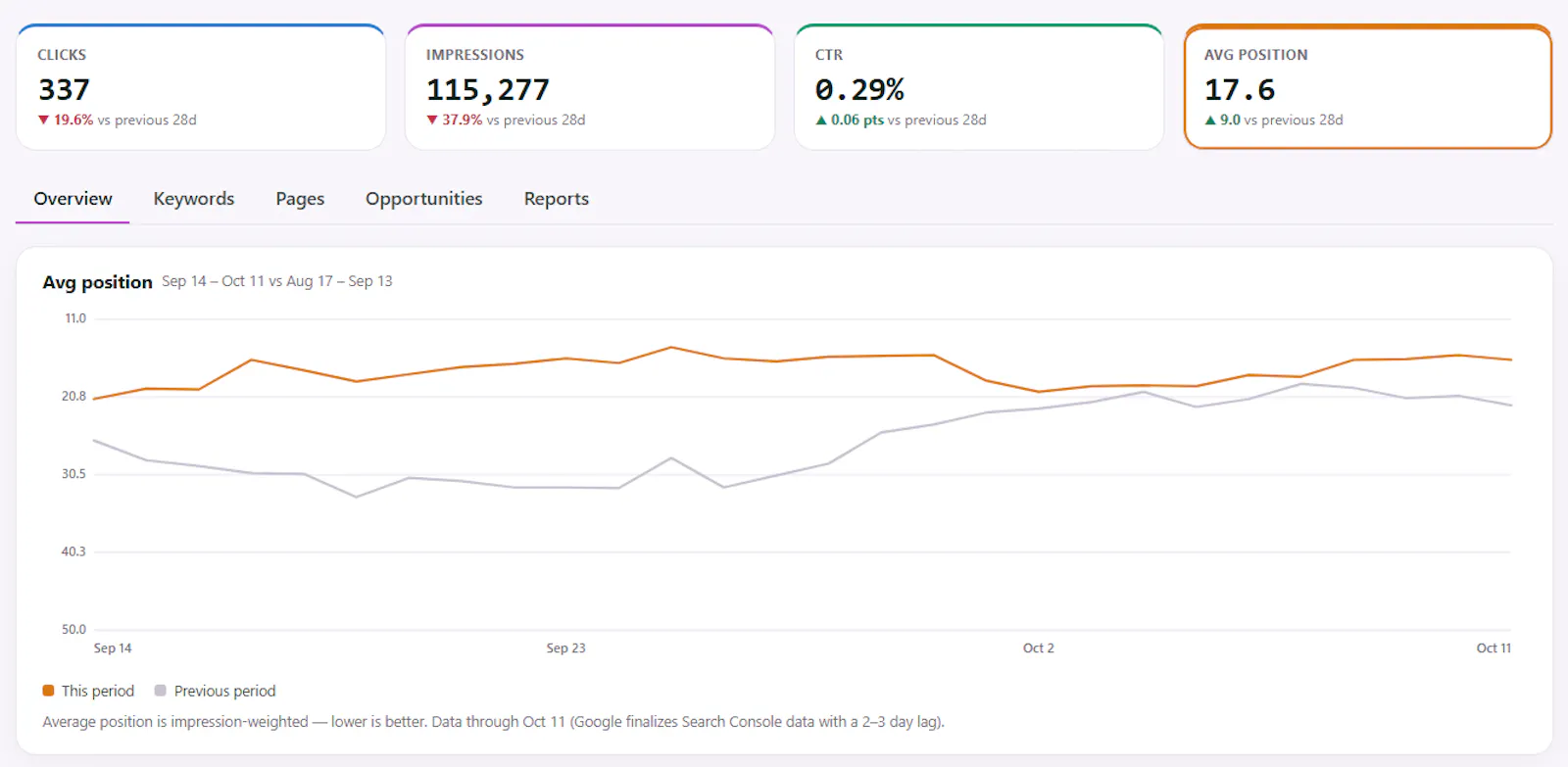Select the Avg Position metric card
The width and height of the screenshot is (1568, 767).
(x=1368, y=87)
